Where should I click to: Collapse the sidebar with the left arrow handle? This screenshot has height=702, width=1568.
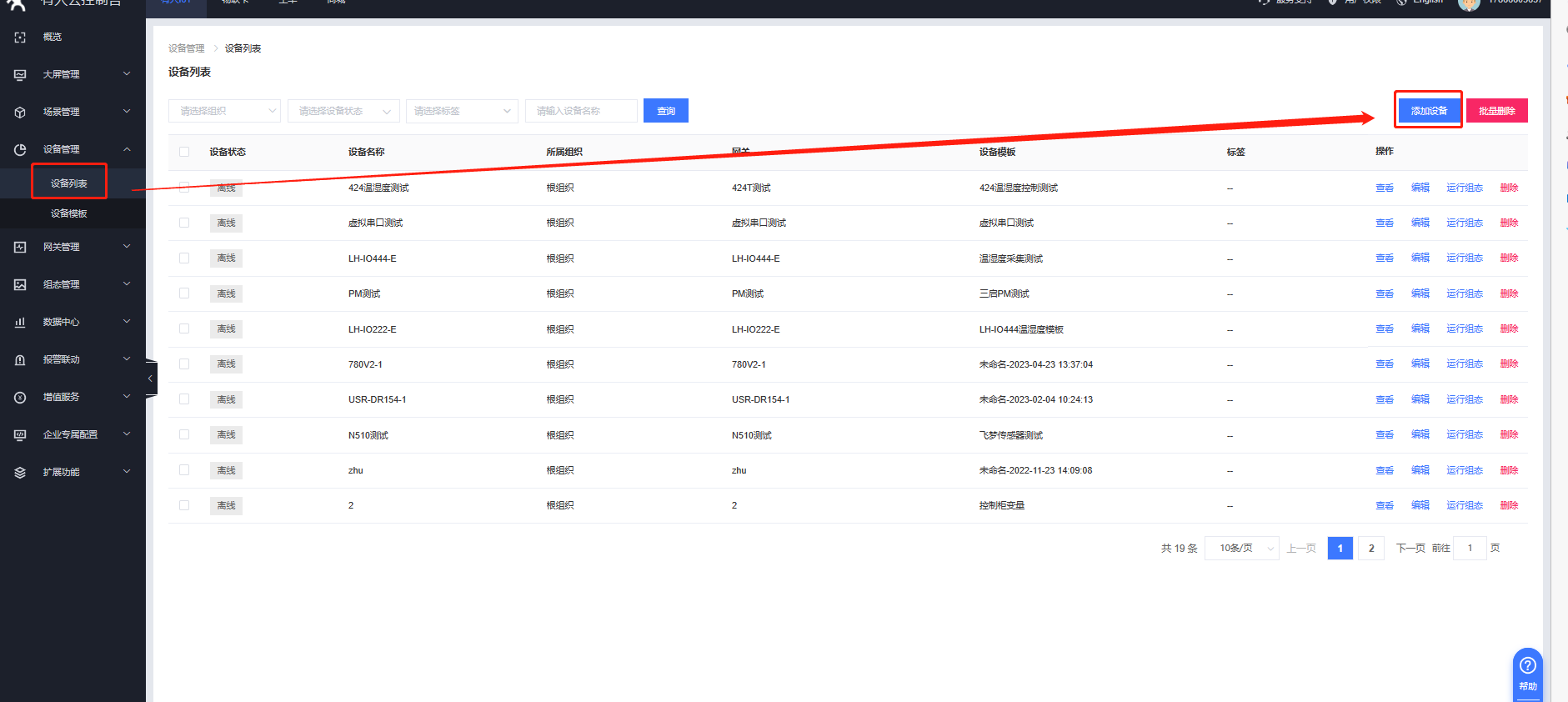point(150,379)
